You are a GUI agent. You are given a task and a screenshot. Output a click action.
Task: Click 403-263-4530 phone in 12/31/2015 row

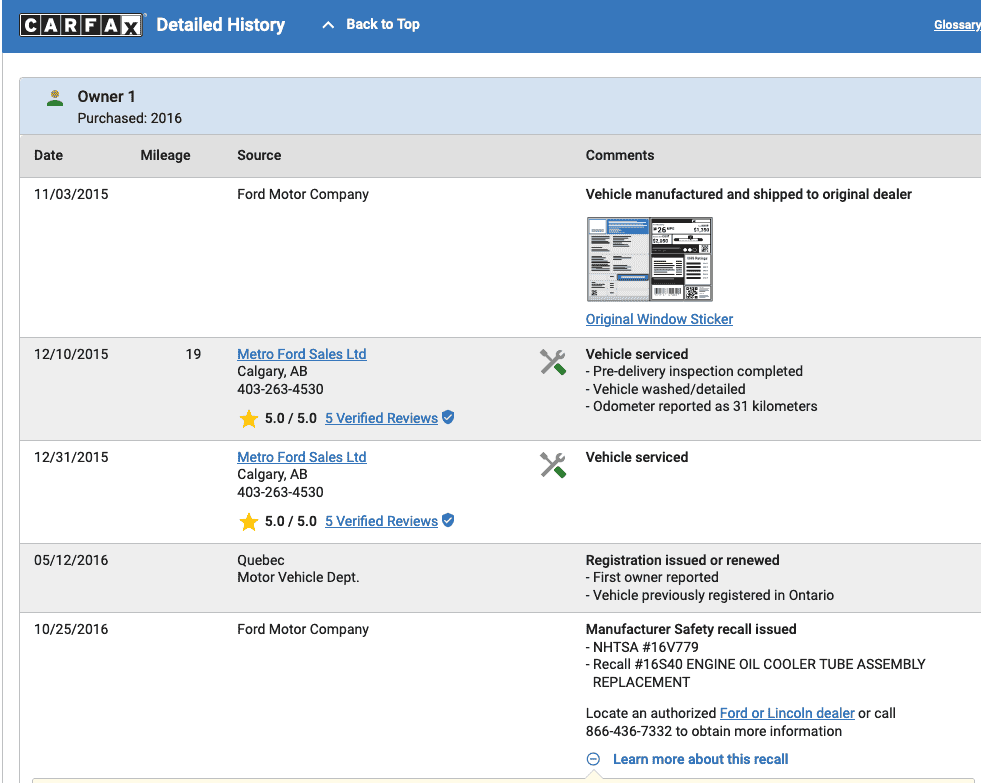(x=280, y=492)
